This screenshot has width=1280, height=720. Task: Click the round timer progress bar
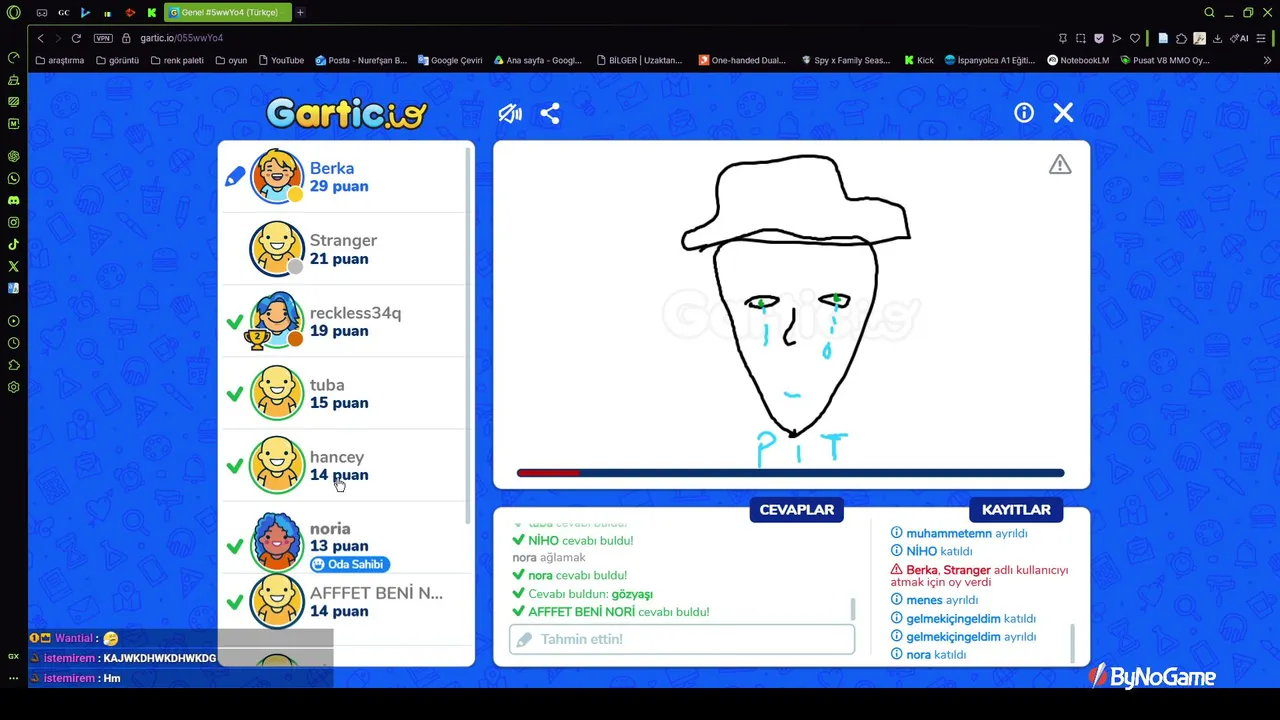tap(790, 473)
